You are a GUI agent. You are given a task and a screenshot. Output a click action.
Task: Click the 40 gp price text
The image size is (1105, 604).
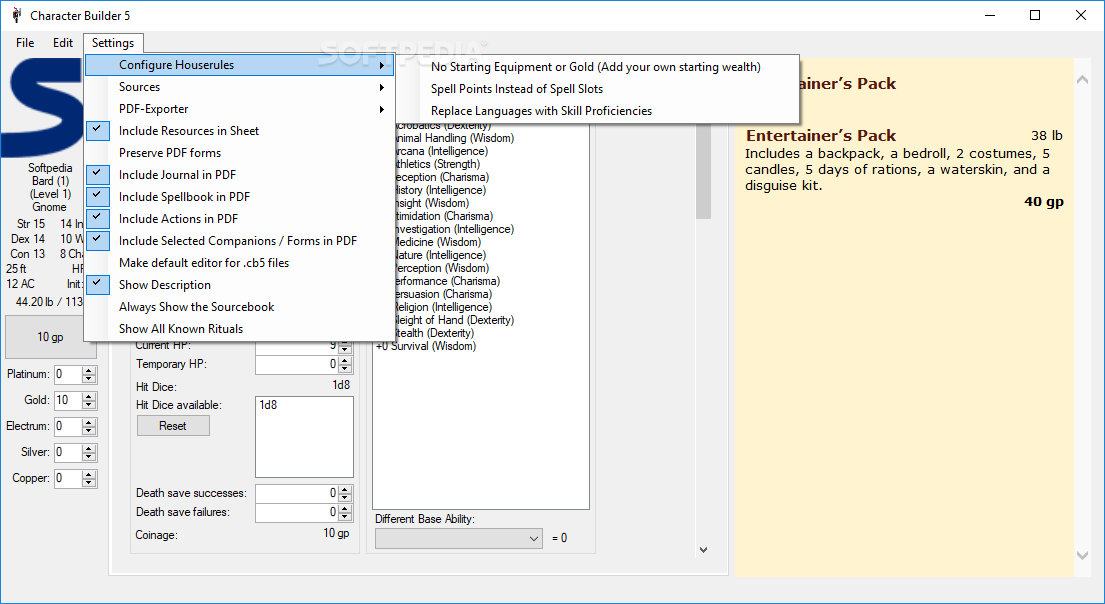pos(1044,202)
